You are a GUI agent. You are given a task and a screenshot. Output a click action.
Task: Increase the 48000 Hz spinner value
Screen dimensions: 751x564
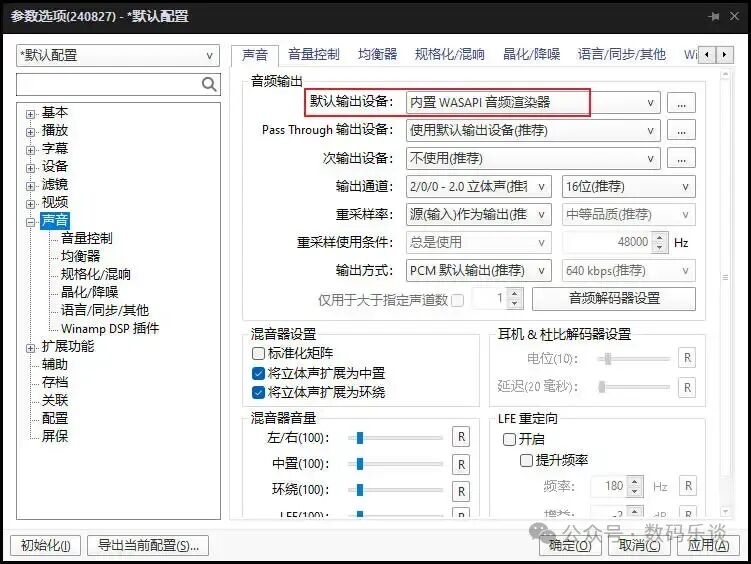tap(660, 237)
